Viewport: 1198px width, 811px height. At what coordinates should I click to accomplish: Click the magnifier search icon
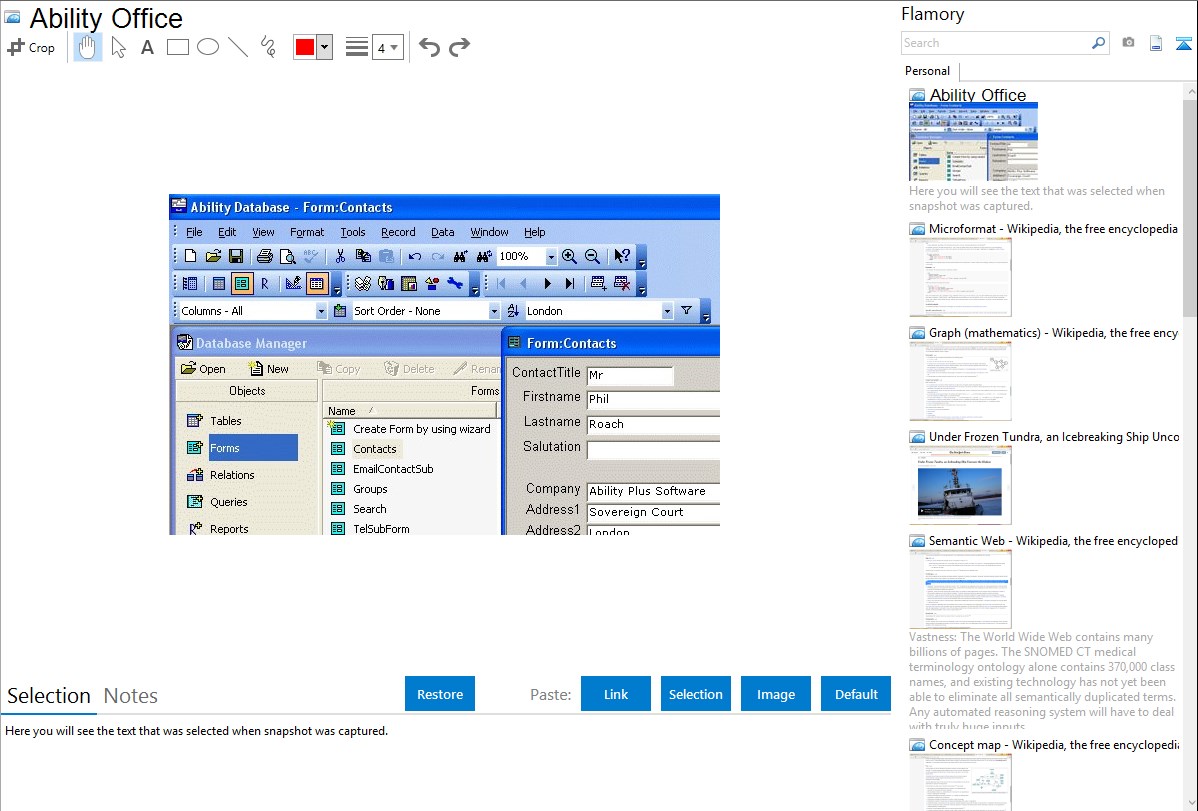(1098, 43)
